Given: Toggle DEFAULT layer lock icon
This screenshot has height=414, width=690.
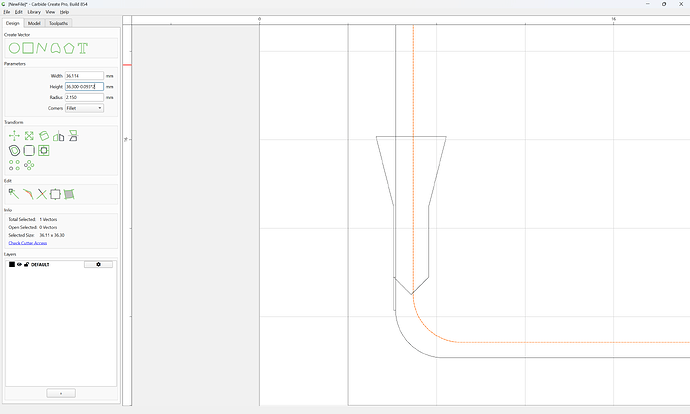Looking at the screenshot, I should [26, 264].
